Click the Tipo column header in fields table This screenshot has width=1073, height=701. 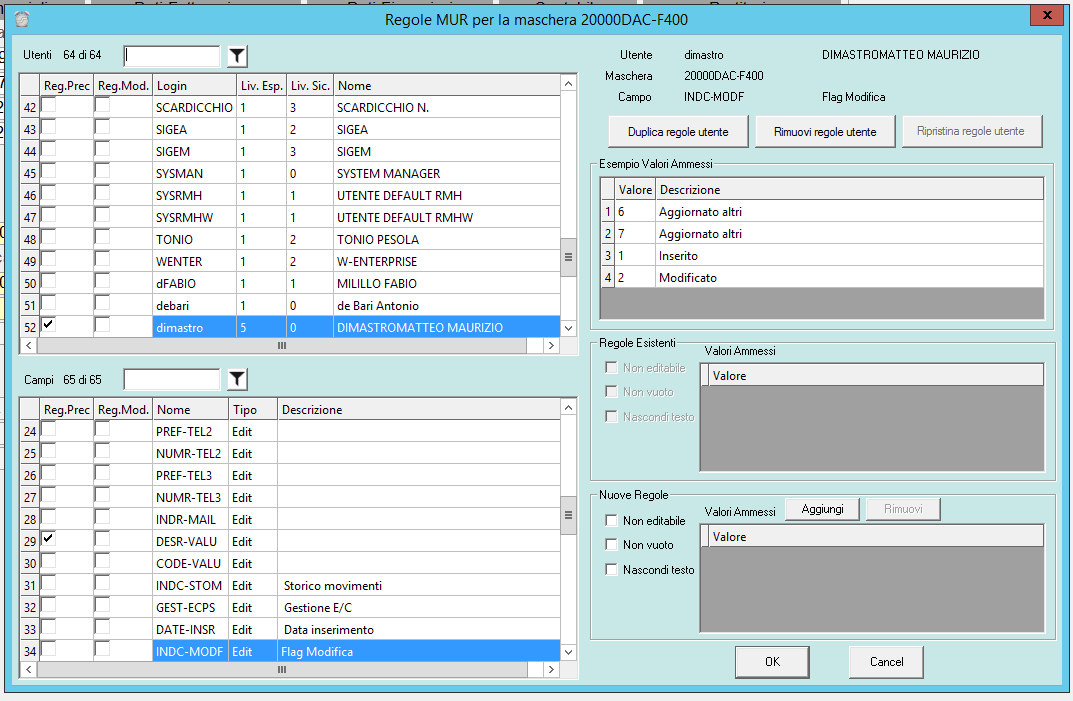252,409
